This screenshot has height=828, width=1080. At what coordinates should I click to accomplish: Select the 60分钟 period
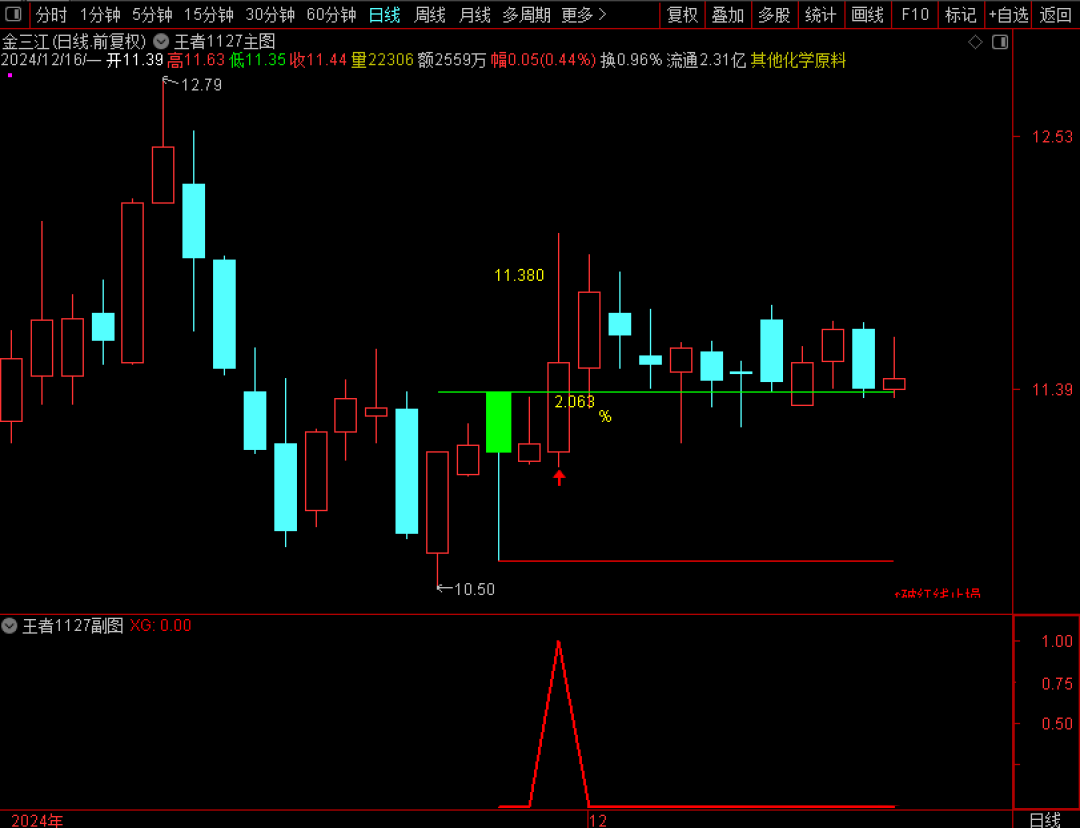(331, 14)
